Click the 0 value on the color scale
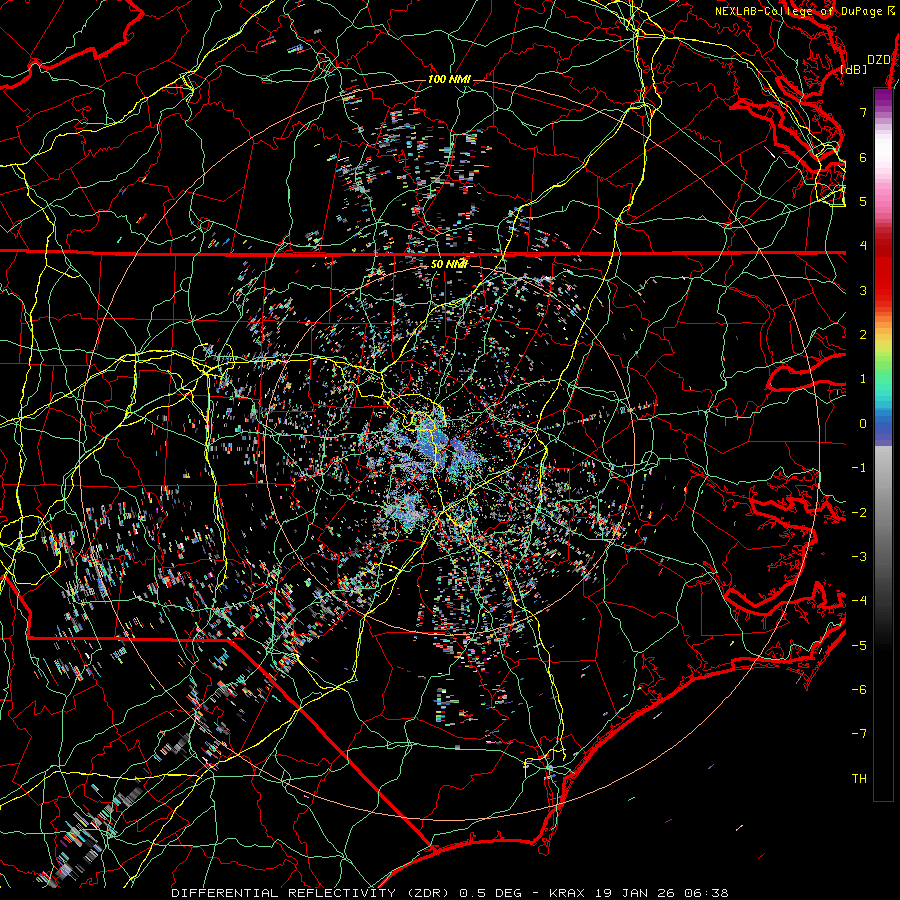 point(863,424)
